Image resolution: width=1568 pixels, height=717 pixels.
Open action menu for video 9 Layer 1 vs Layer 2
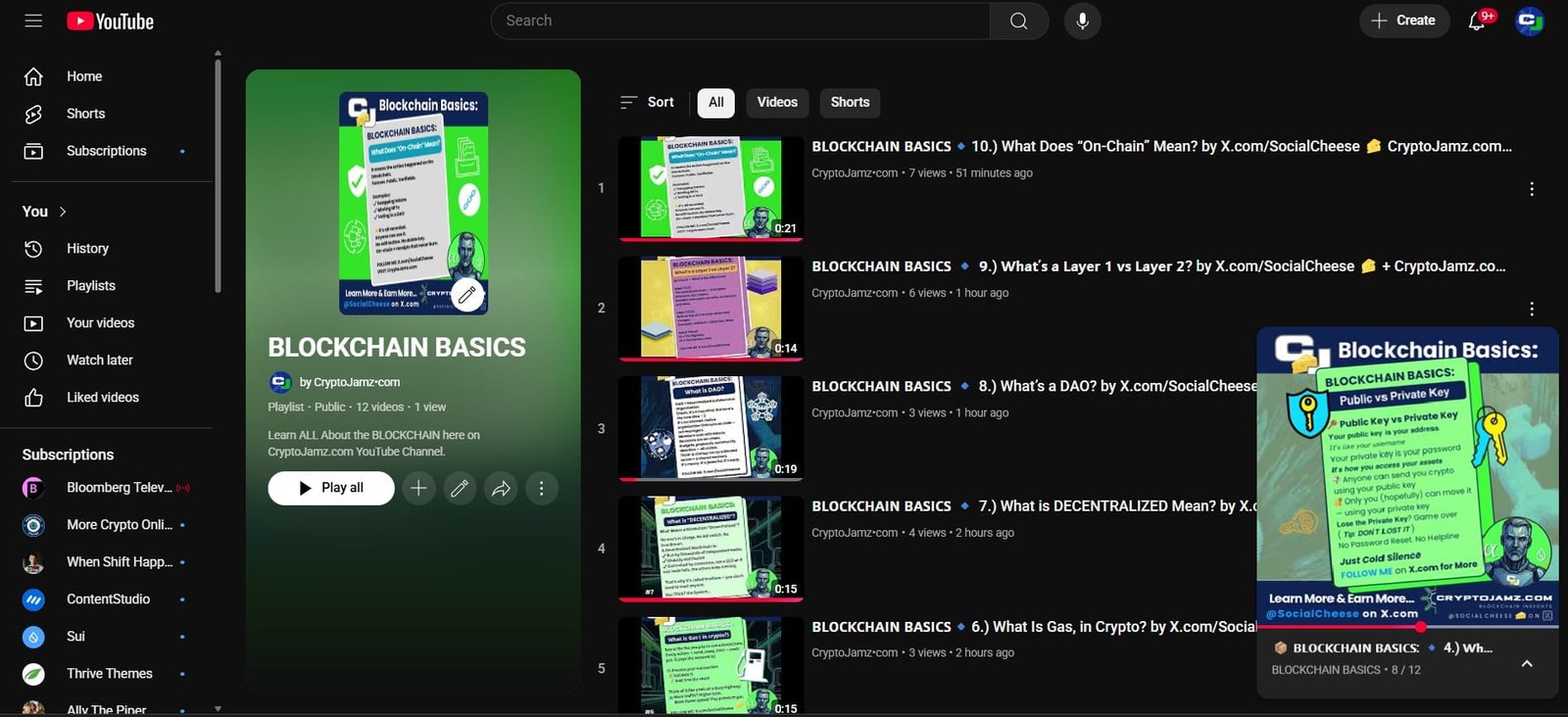coord(1532,309)
